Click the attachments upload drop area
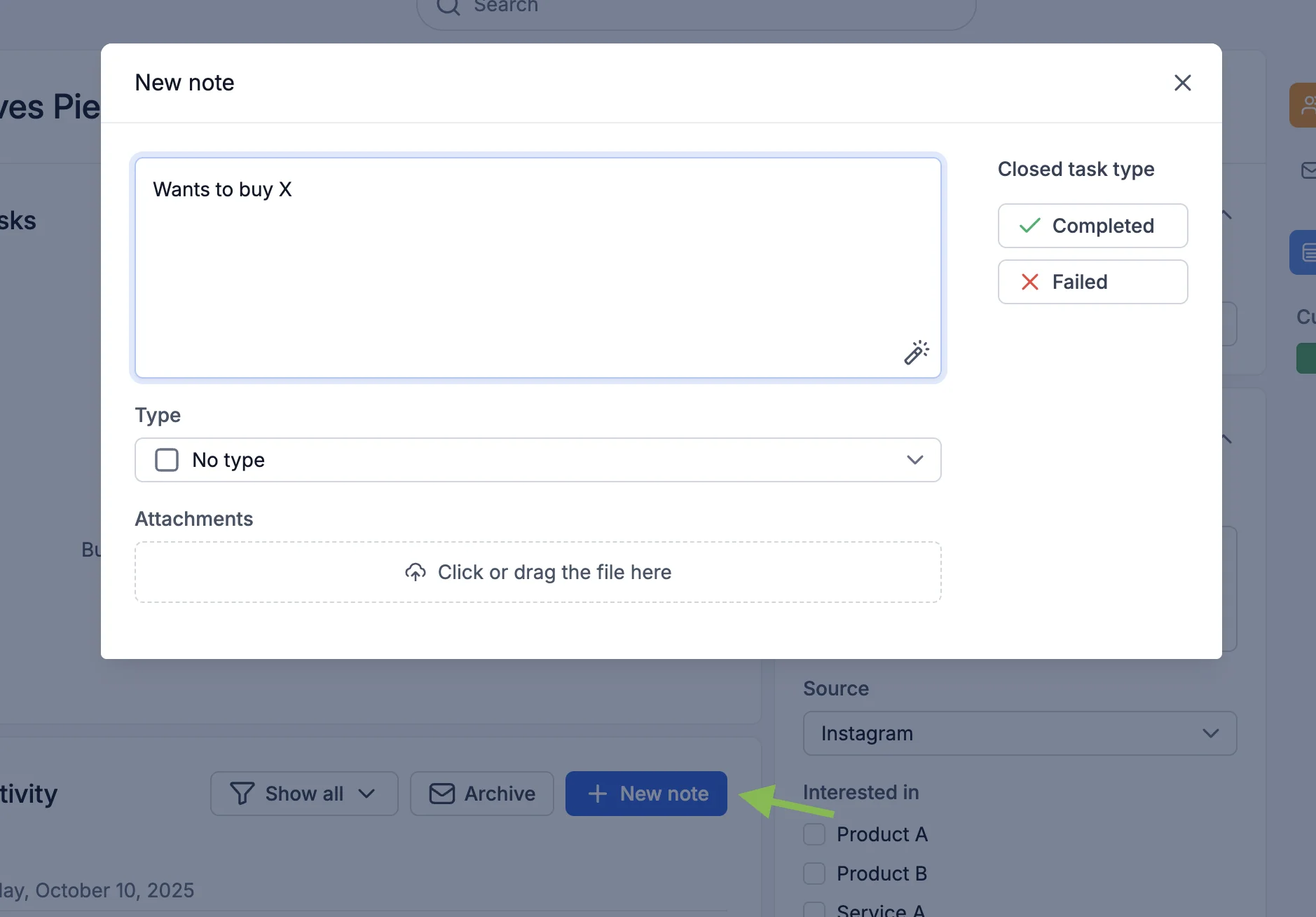The height and width of the screenshot is (917, 1316). click(537, 572)
